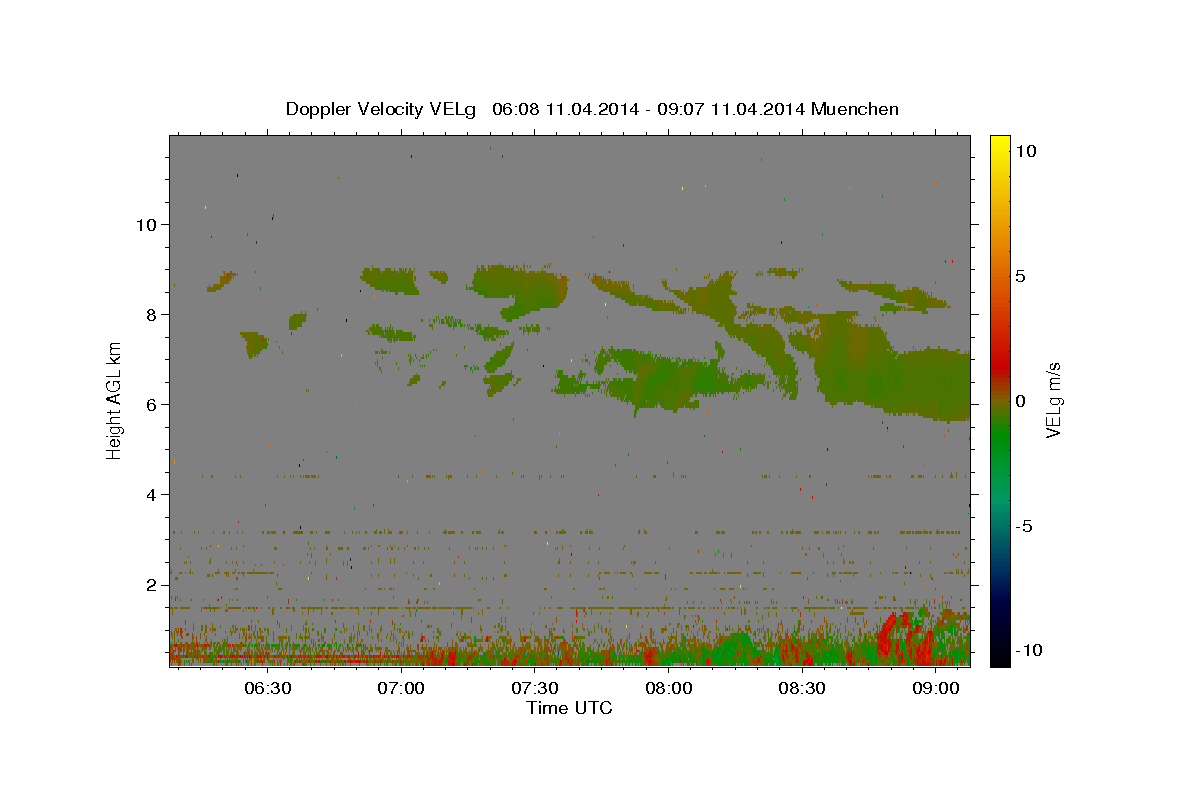Click the 10 km height tick label
Screen dimensions: 1200x800
[x=145, y=224]
